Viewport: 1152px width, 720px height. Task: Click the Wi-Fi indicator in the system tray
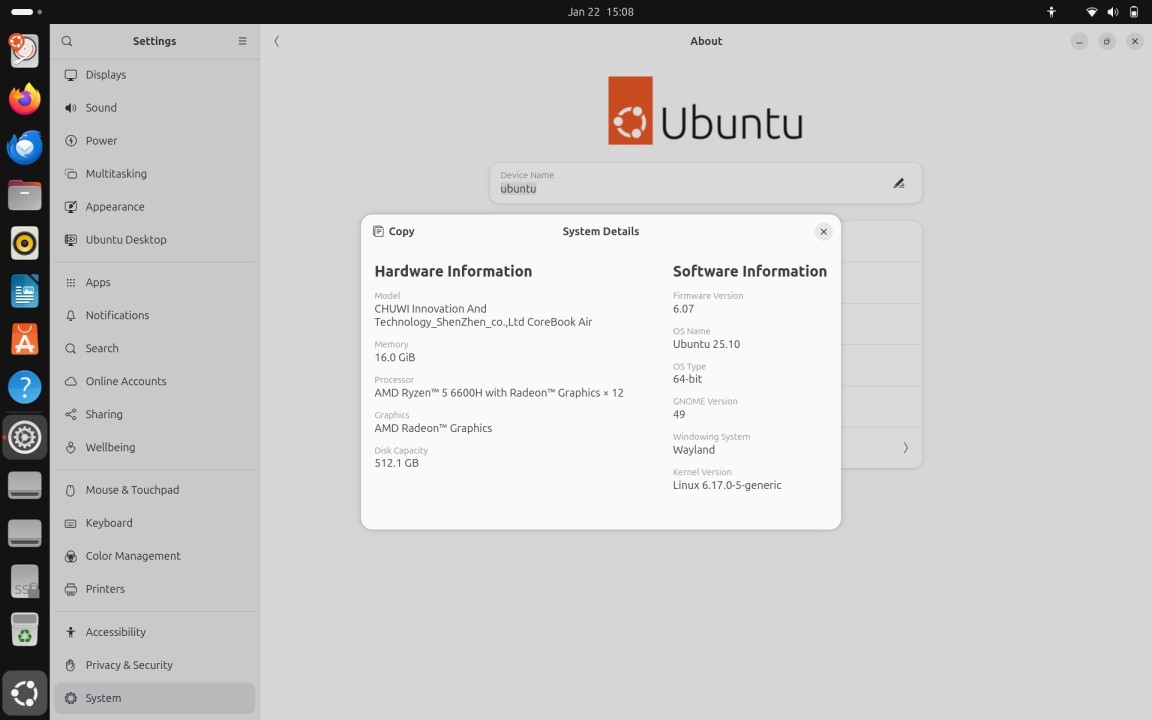coord(1091,12)
